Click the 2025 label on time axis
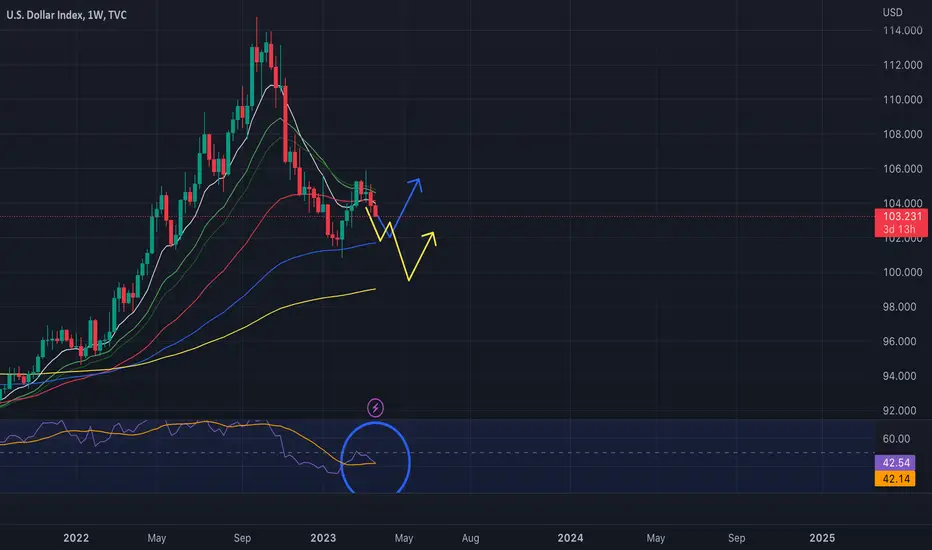This screenshot has width=932, height=550. [822, 538]
